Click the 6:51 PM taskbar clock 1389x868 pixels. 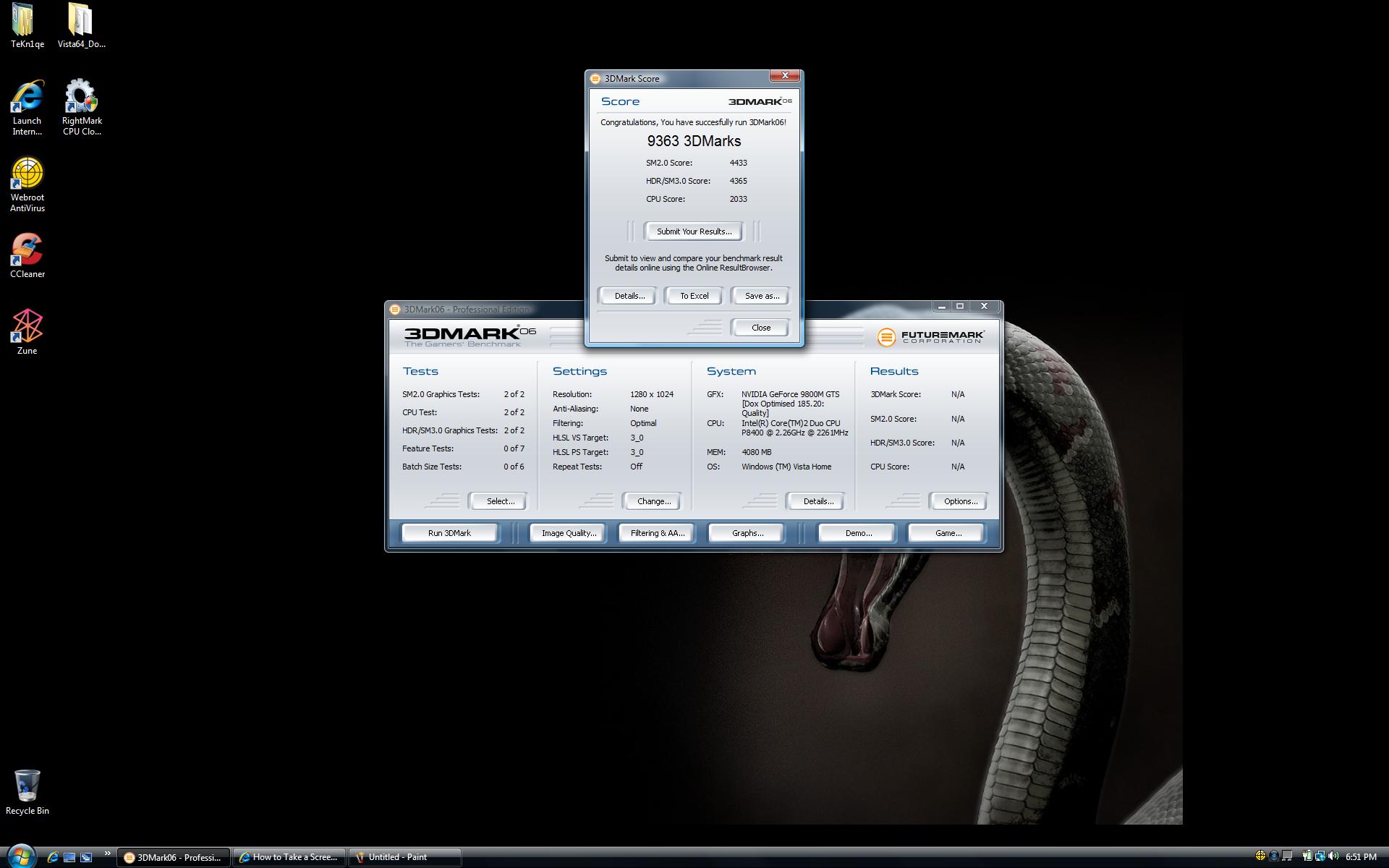coord(1361,856)
